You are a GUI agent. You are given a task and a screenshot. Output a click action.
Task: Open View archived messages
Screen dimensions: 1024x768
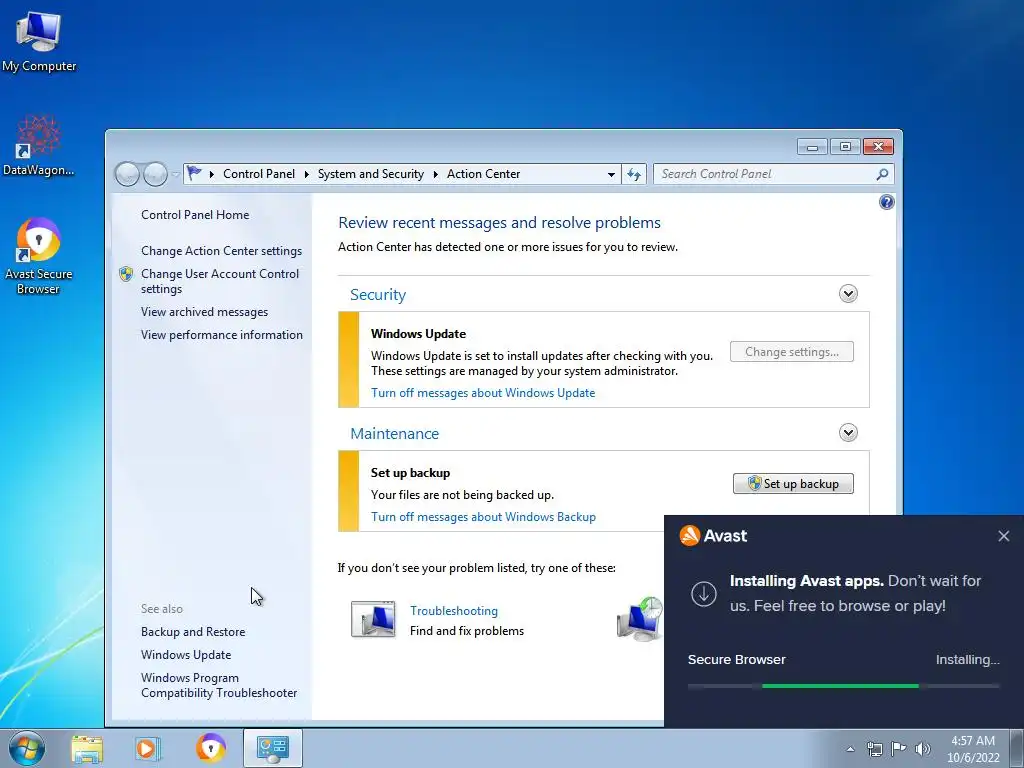point(204,312)
